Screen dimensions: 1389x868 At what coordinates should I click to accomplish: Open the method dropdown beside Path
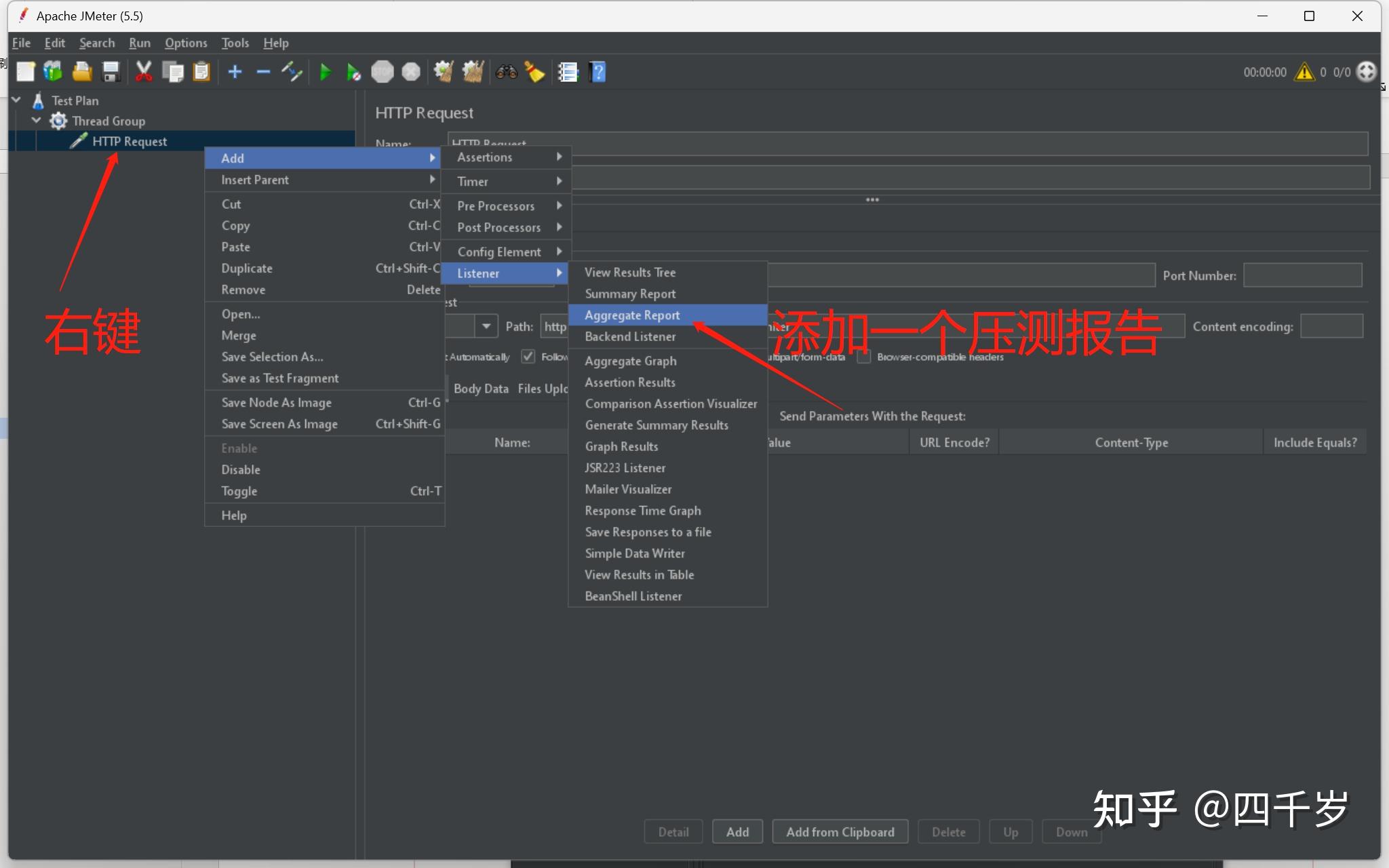[486, 326]
